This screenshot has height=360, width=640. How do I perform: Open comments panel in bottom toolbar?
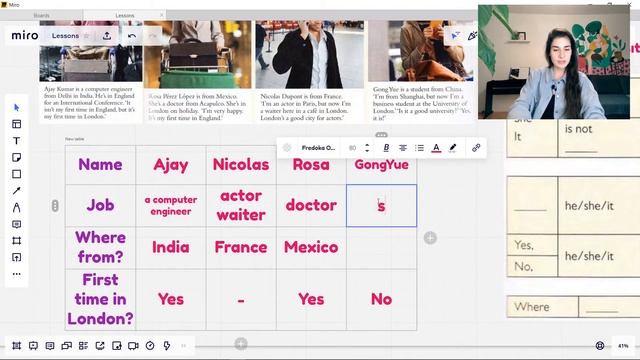[50, 346]
